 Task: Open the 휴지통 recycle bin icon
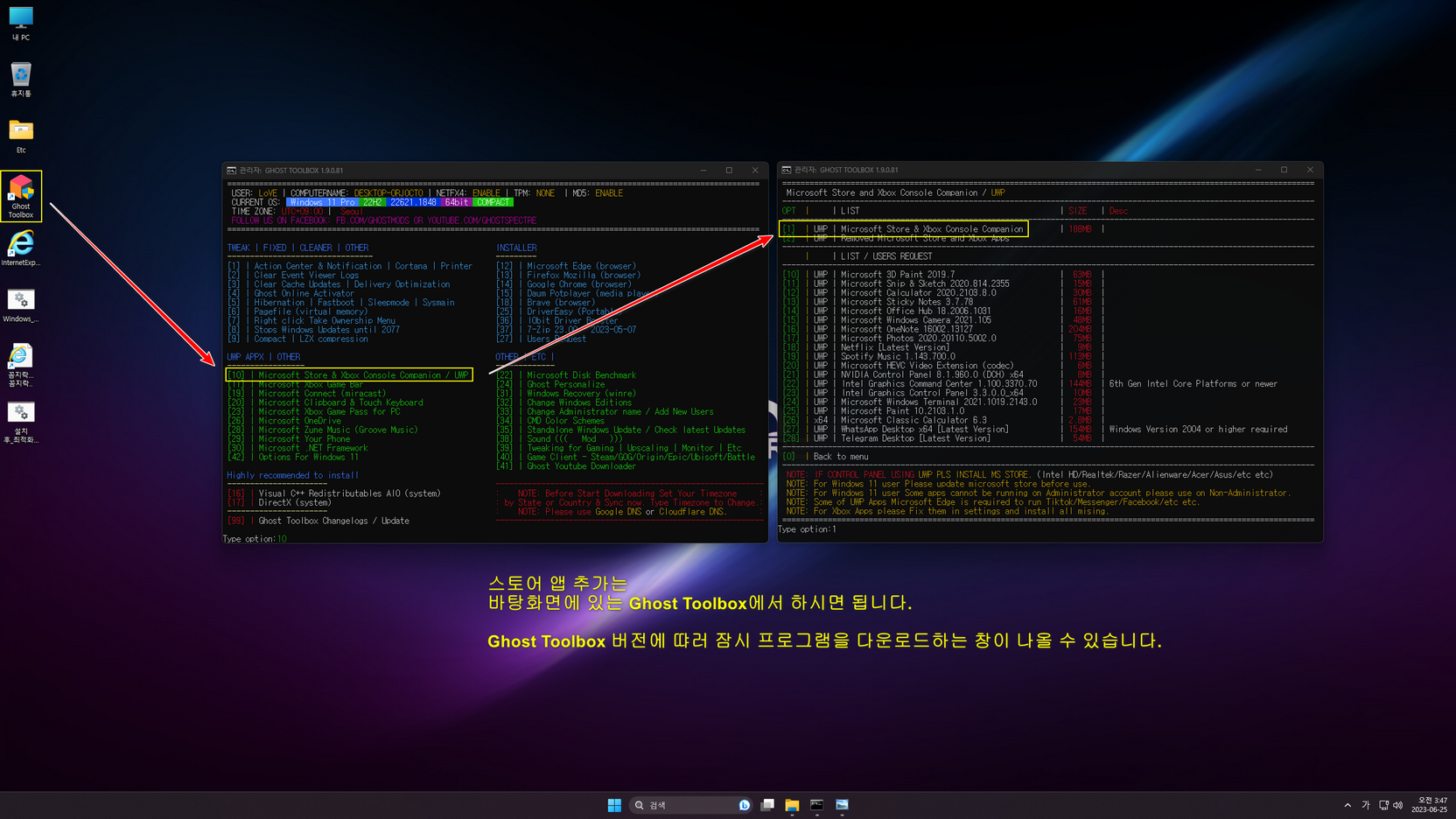(21, 79)
